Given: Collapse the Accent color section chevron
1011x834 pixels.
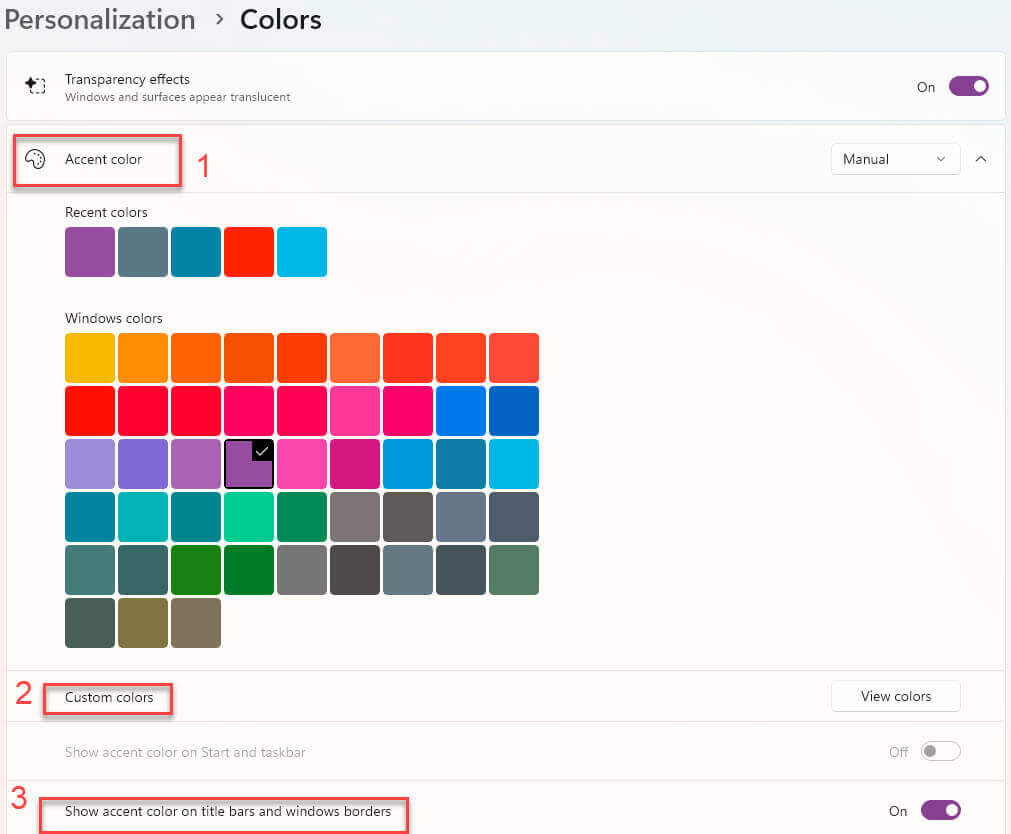Looking at the screenshot, I should (981, 159).
